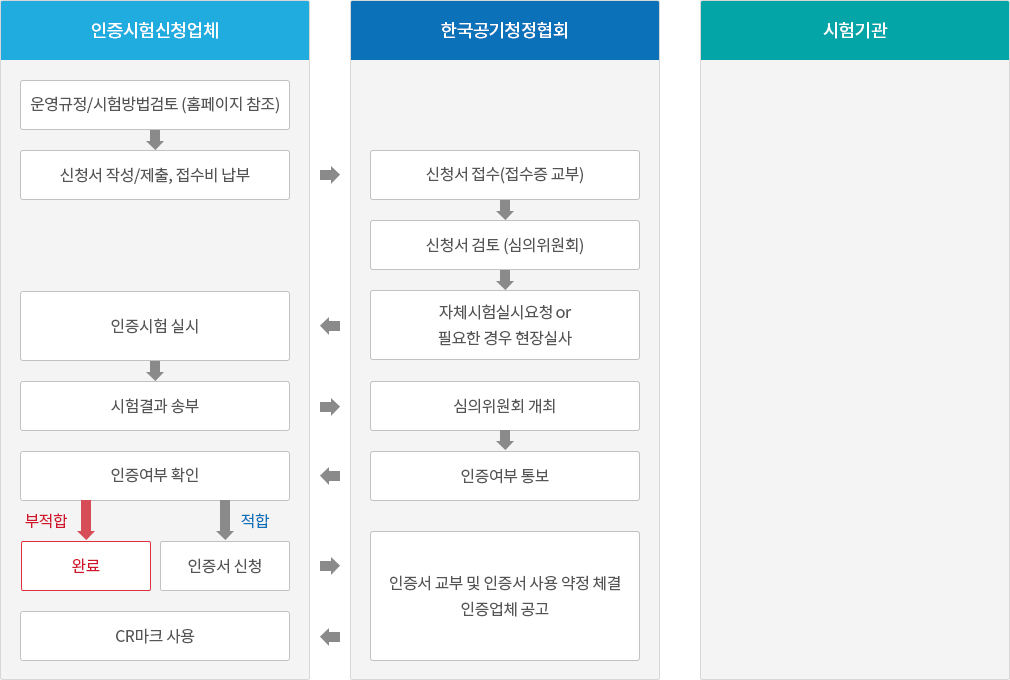Click the 한국공기청정협회 column header

(504, 30)
